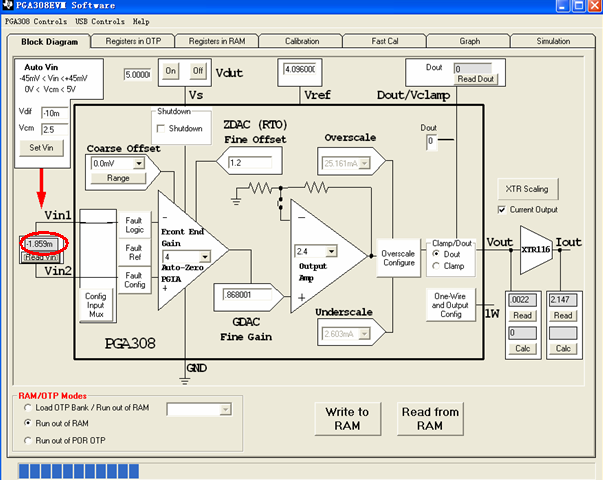
Task: Expand the Coarse Offset dropdown
Action: [139, 163]
